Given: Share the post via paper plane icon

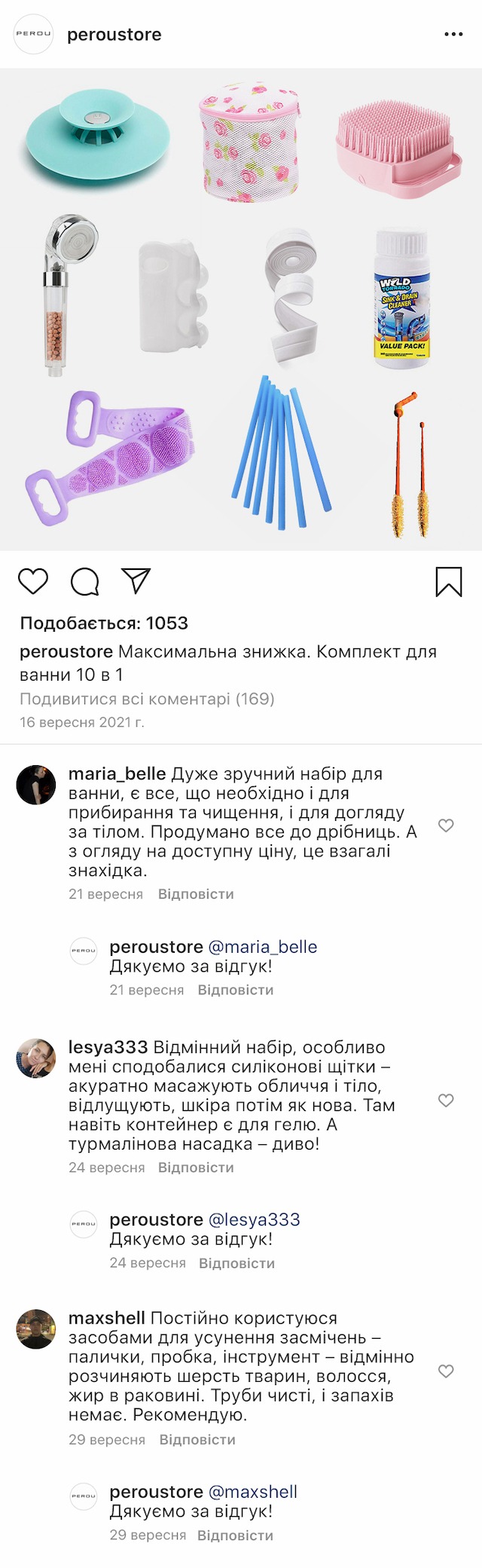Looking at the screenshot, I should [x=136, y=580].
